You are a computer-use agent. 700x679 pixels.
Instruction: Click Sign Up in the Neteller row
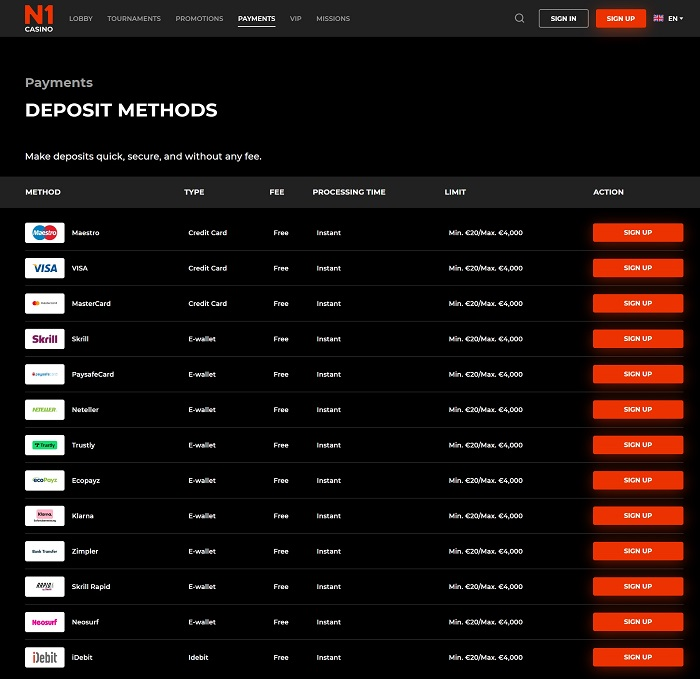click(638, 409)
